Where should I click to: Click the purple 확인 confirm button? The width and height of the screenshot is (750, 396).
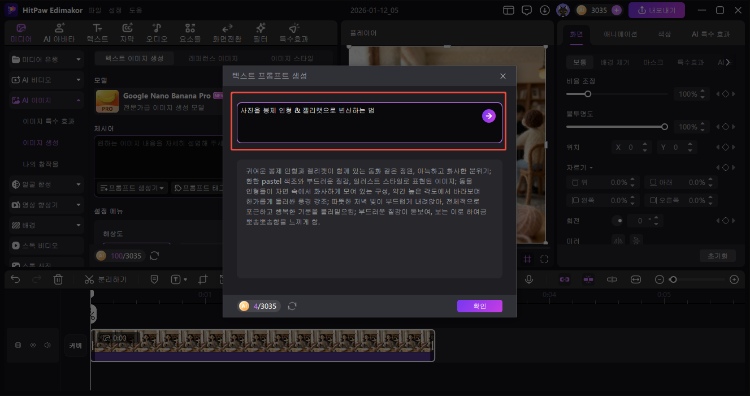pyautogui.click(x=479, y=306)
